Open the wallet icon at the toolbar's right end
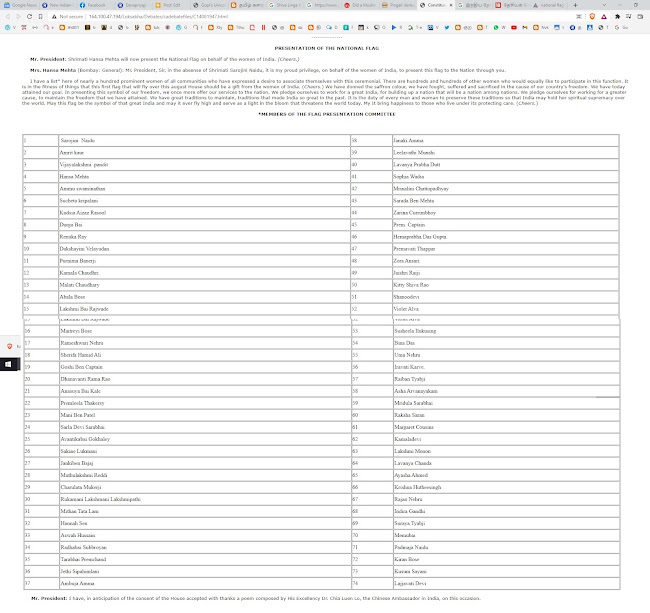Image resolution: width=650 pixels, height=613 pixels. pos(640,17)
